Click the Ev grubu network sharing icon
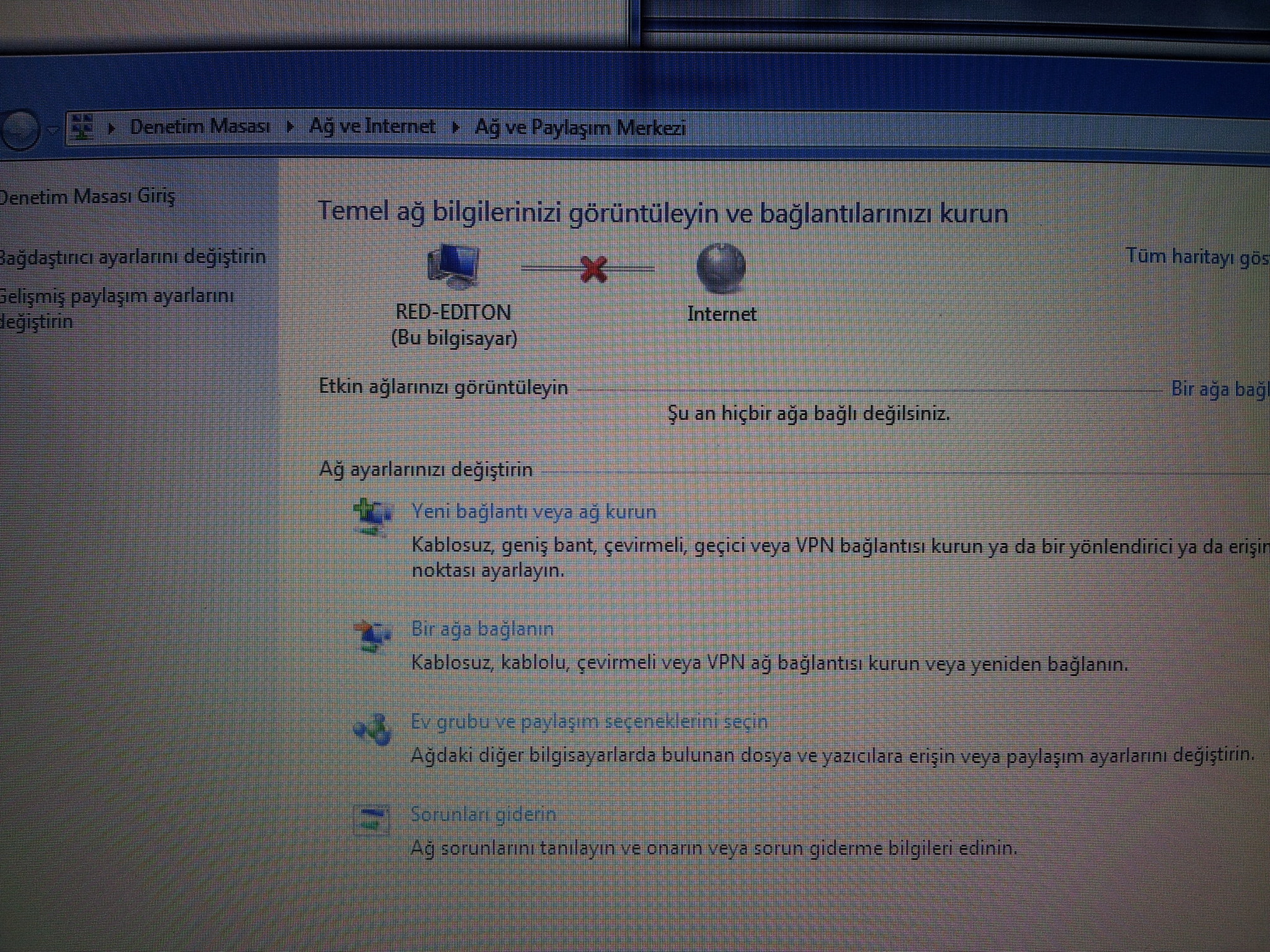Screen dimensions: 1270x952 [x=372, y=728]
